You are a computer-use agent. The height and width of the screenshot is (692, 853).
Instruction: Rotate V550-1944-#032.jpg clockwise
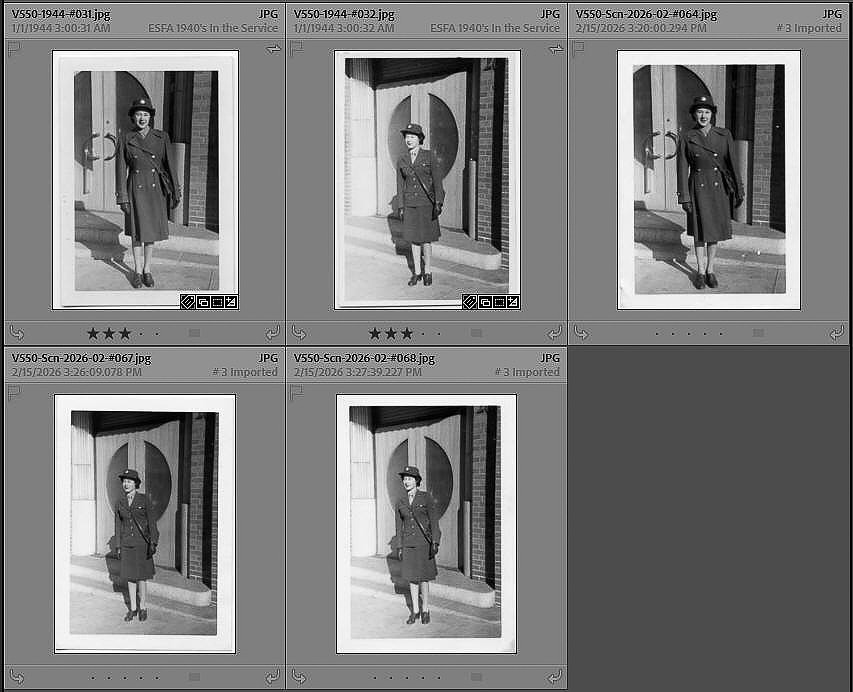click(x=554, y=333)
